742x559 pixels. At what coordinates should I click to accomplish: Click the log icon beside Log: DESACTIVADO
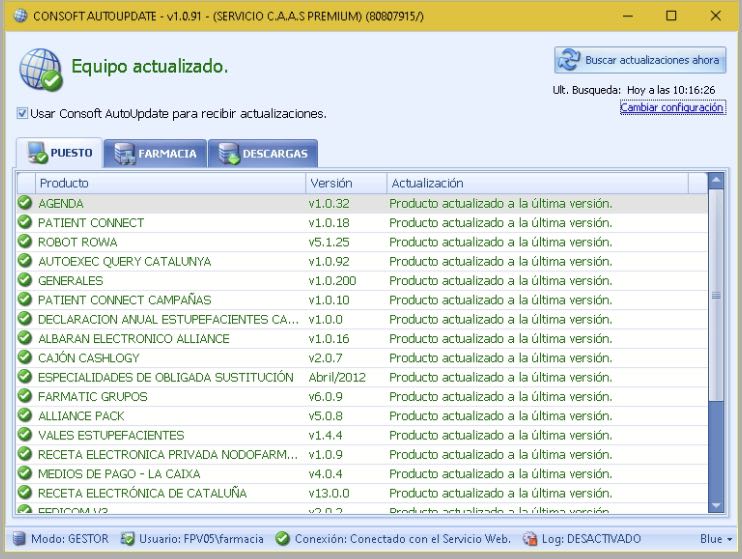point(530,539)
